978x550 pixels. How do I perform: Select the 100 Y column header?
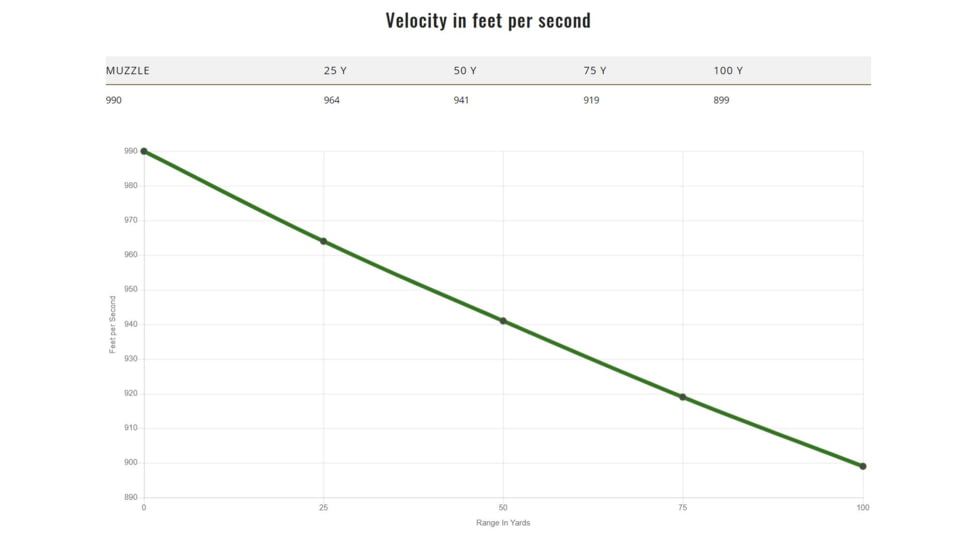728,71
